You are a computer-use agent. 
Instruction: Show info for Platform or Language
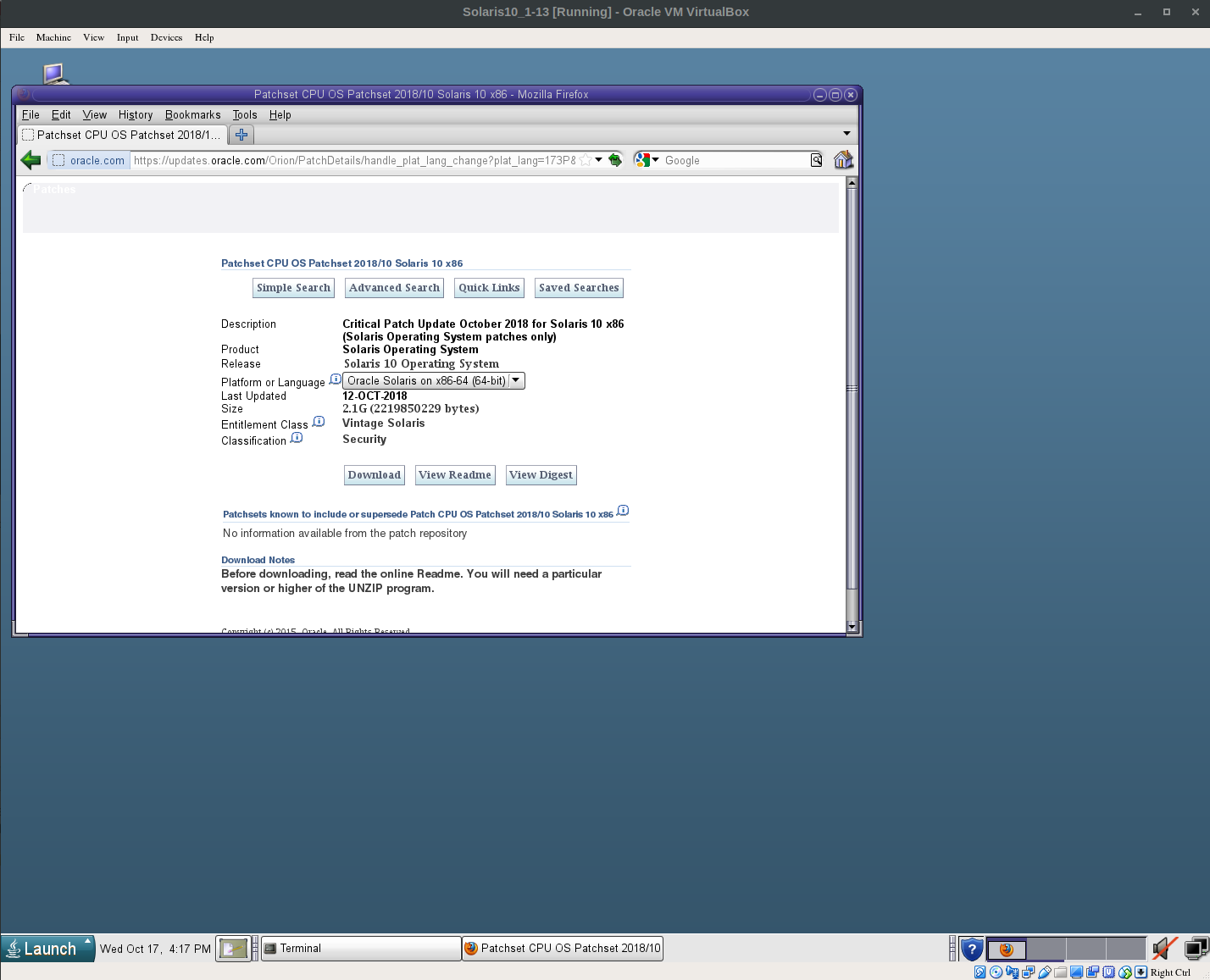point(336,379)
